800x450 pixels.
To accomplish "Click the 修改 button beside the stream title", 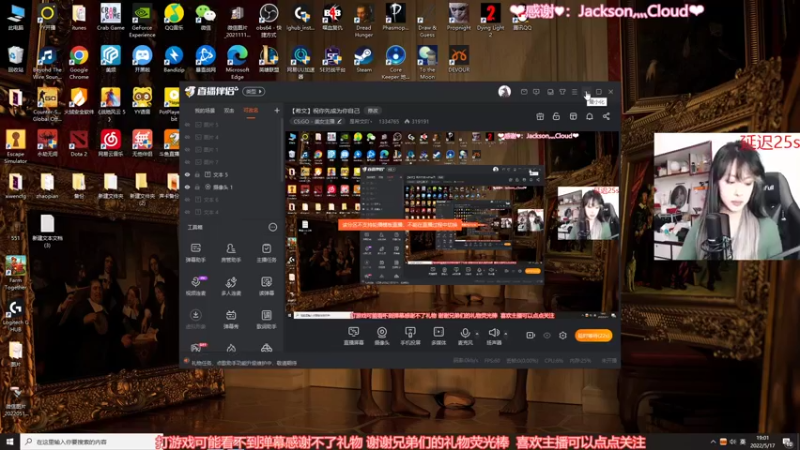I will click(373, 111).
